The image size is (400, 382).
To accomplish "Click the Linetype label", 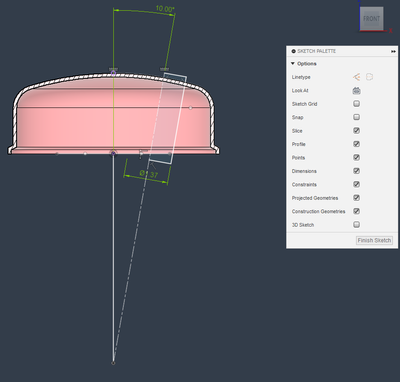I will pos(301,77).
